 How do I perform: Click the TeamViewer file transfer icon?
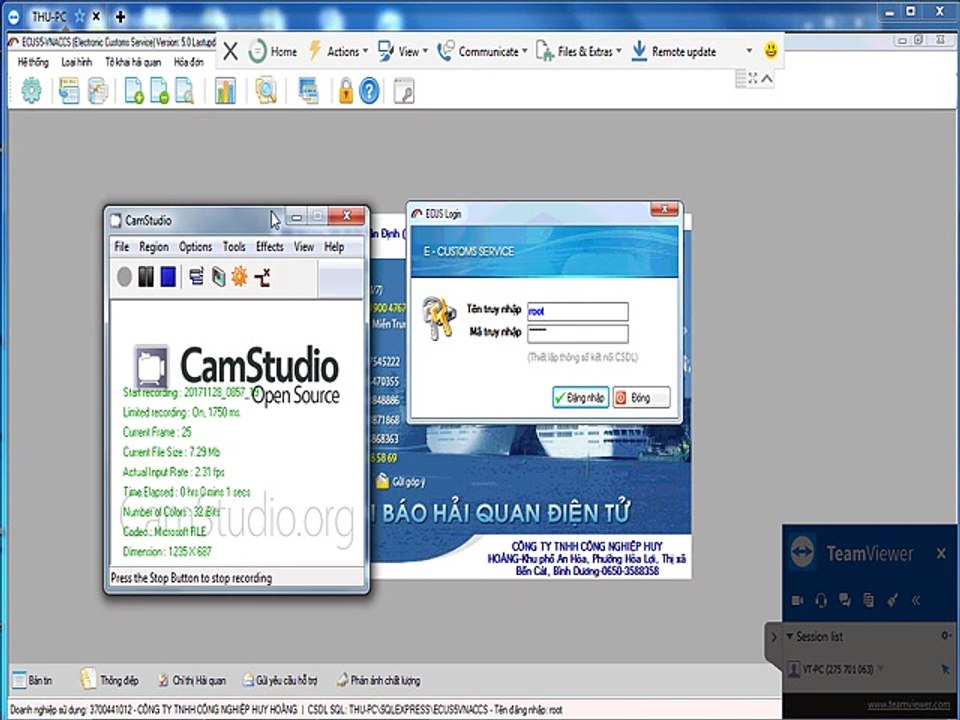tap(868, 600)
